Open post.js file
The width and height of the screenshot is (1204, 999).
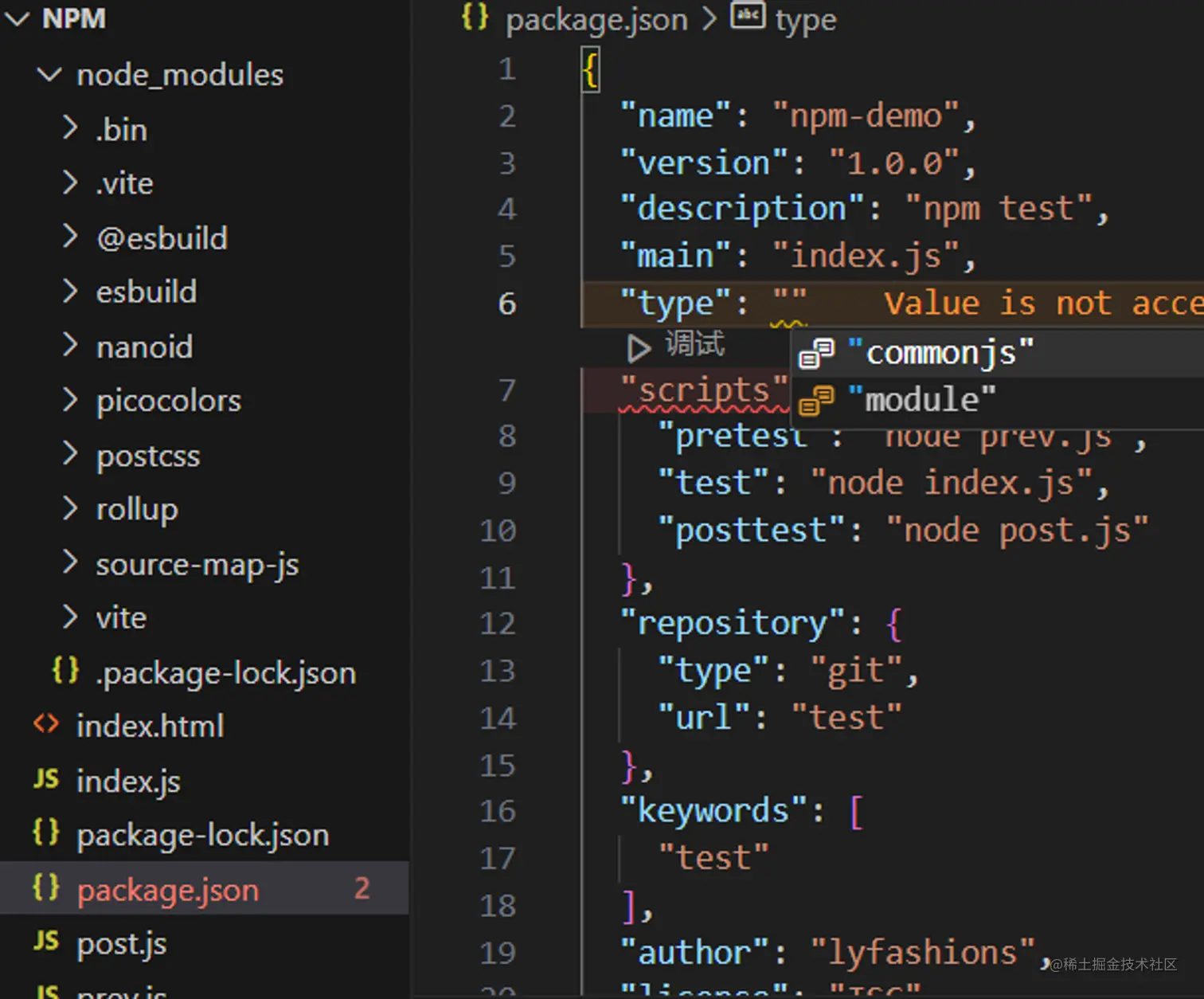pyautogui.click(x=122, y=945)
